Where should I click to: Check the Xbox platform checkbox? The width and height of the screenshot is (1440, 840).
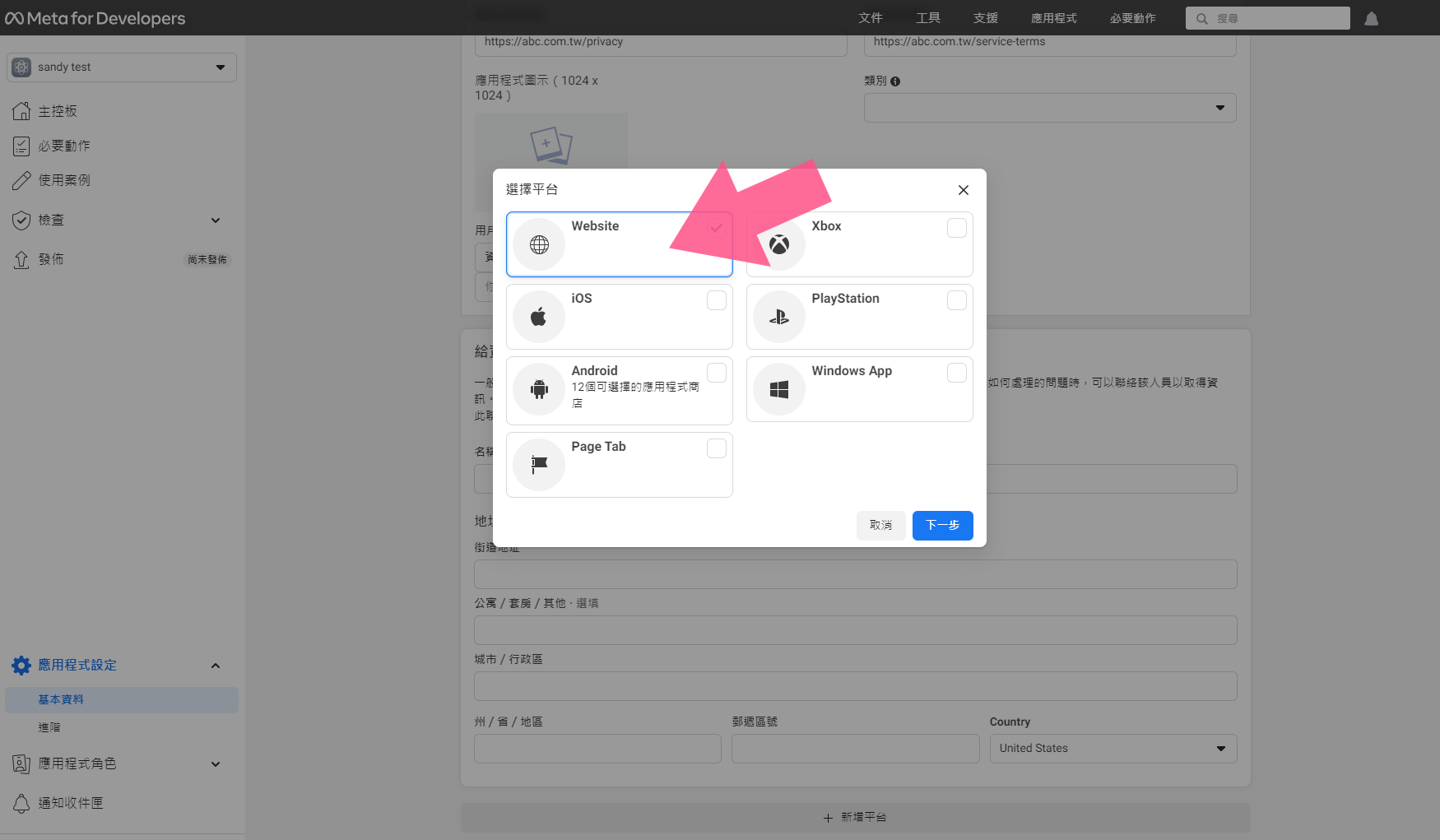[957, 228]
